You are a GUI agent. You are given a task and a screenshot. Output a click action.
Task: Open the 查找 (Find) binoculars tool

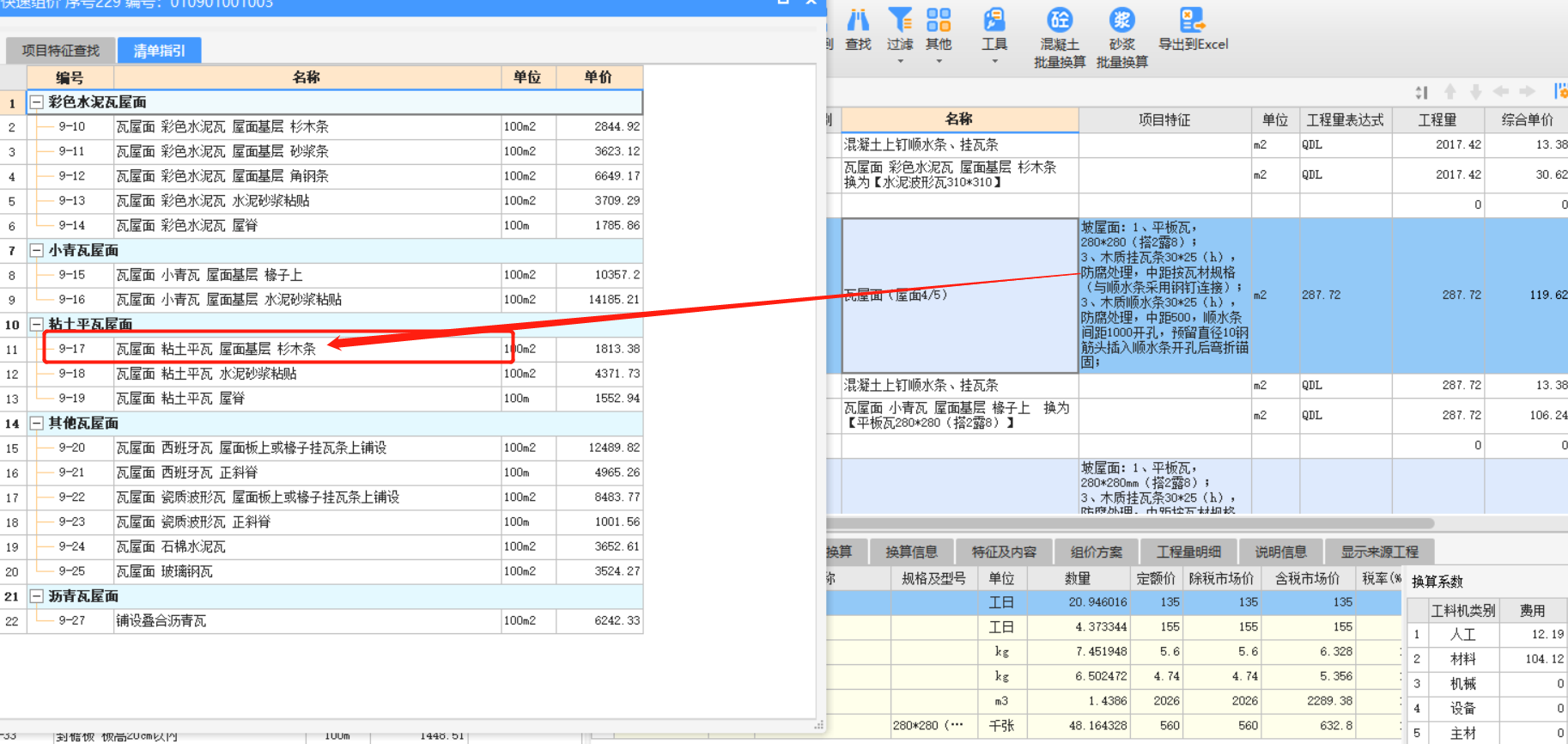(858, 29)
